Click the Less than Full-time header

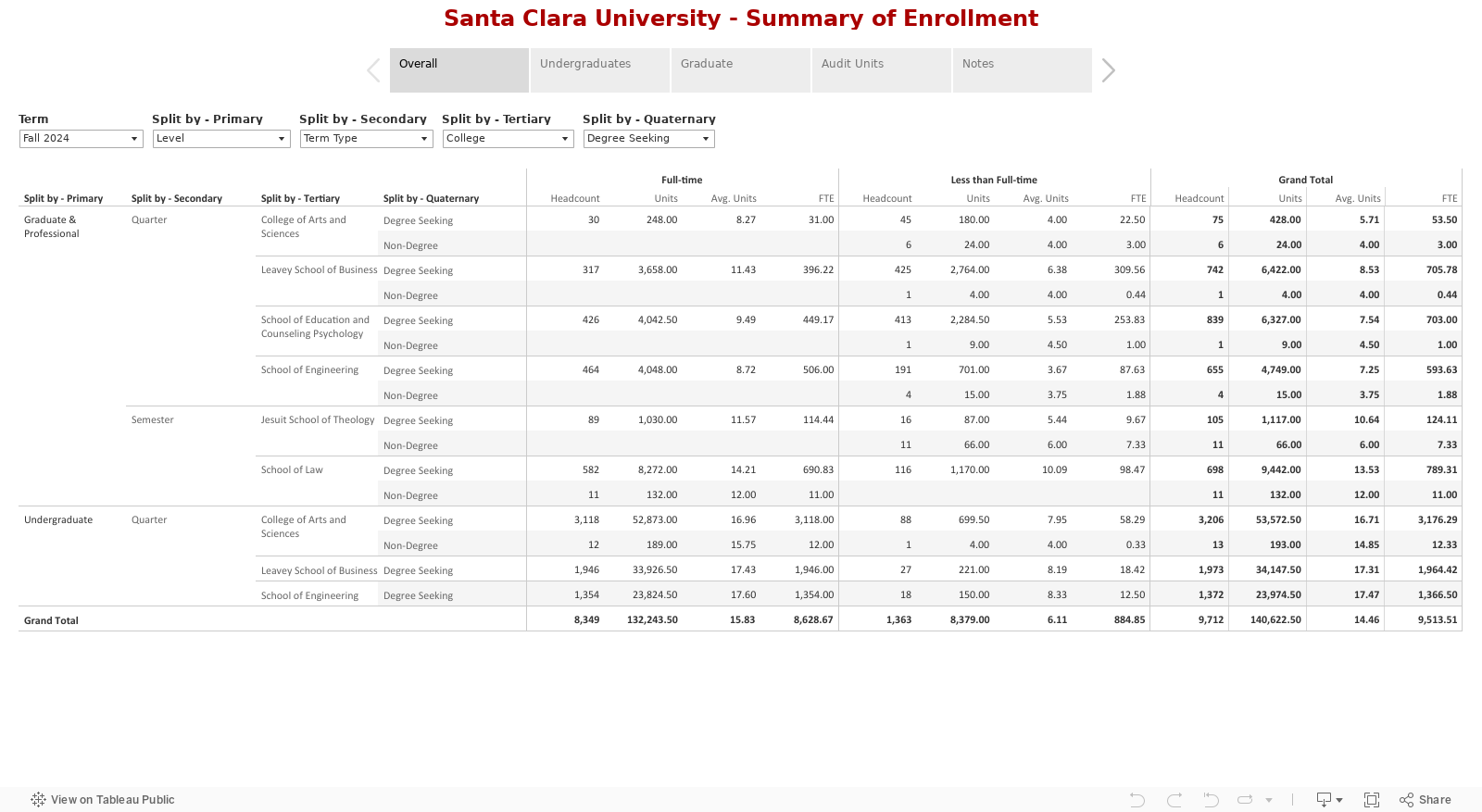[994, 180]
